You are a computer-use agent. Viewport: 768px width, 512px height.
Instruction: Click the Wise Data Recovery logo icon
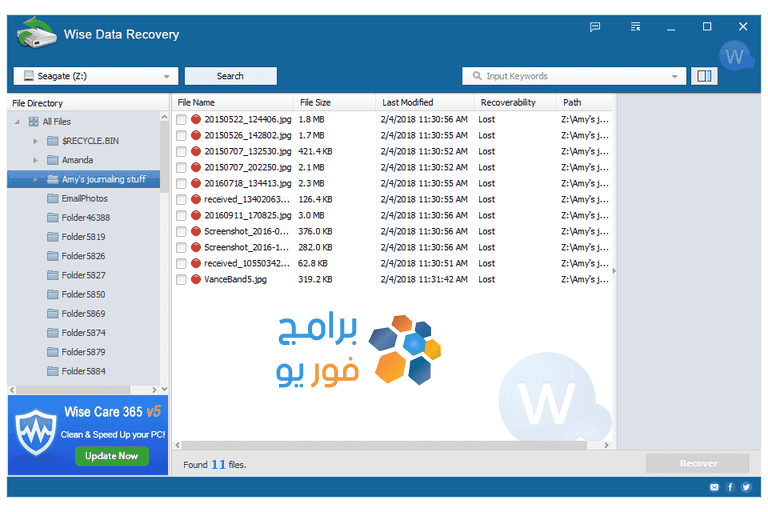pos(36,33)
